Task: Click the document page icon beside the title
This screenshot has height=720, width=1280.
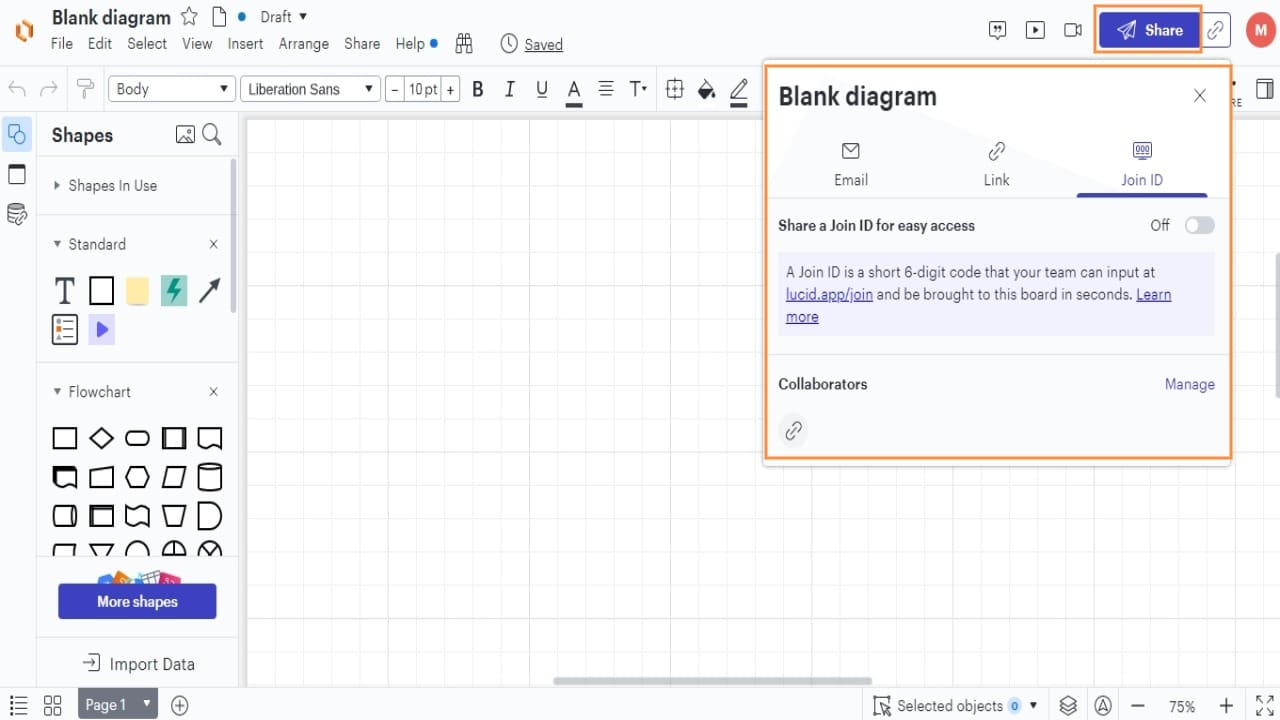Action: 219,17
